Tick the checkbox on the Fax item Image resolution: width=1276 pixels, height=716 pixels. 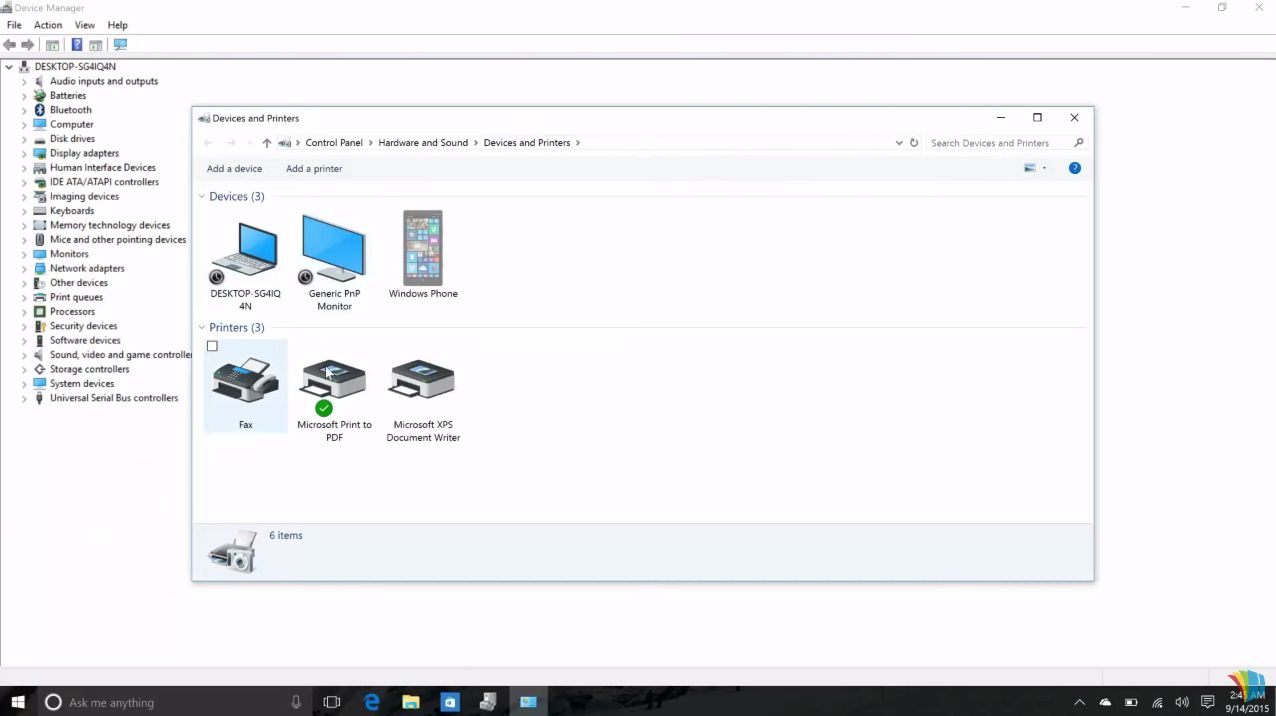coord(212,346)
